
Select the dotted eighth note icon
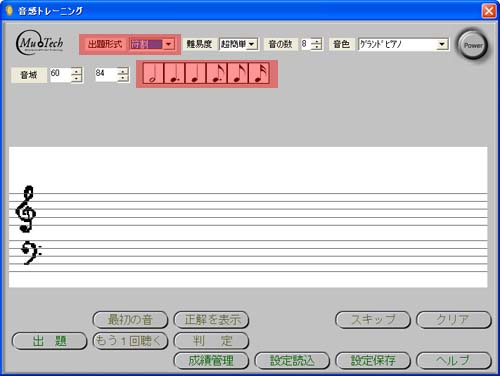(217, 73)
